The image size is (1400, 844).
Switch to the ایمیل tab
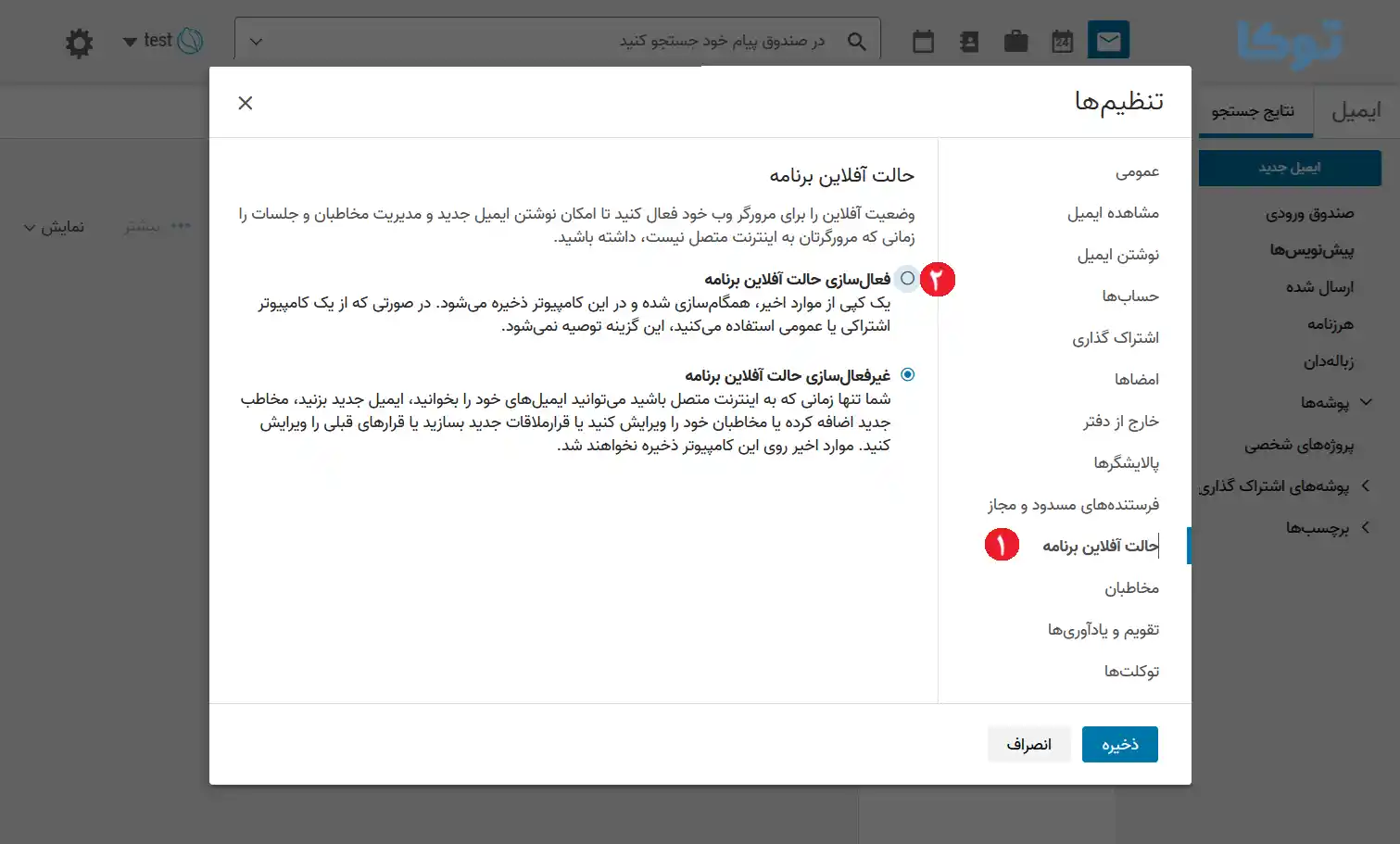tap(1356, 111)
